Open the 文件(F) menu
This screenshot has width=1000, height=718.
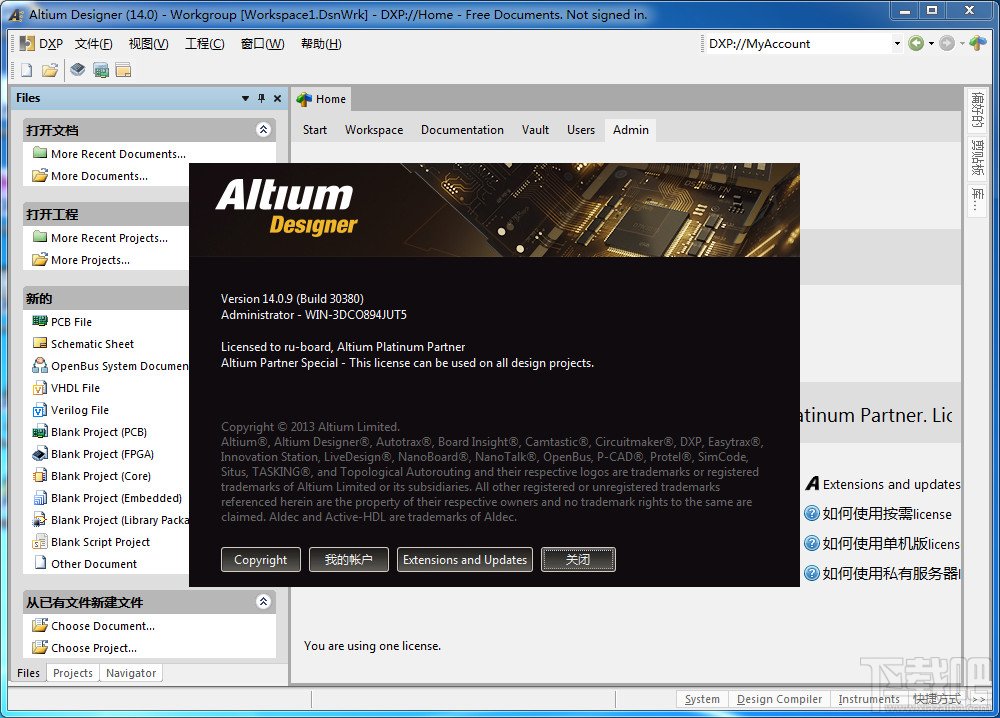pos(93,43)
